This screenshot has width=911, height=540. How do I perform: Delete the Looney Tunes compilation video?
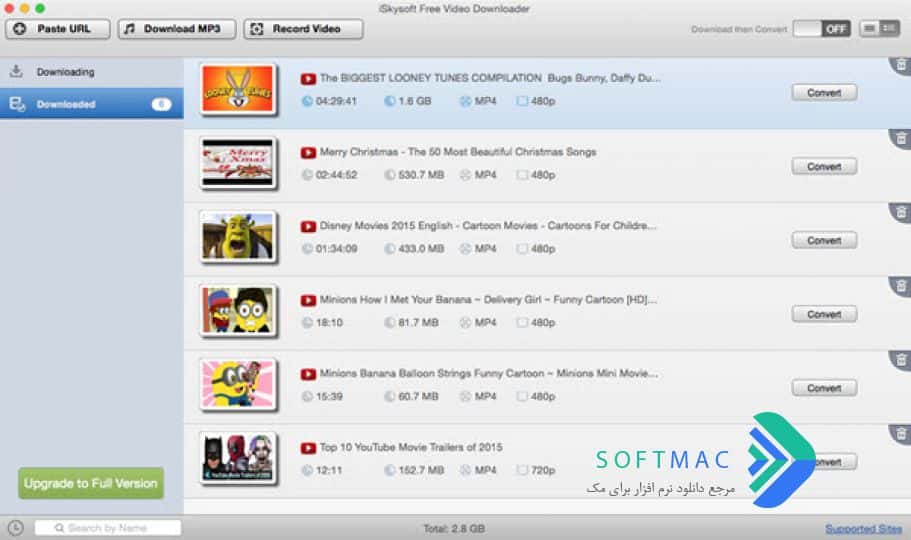click(x=901, y=65)
